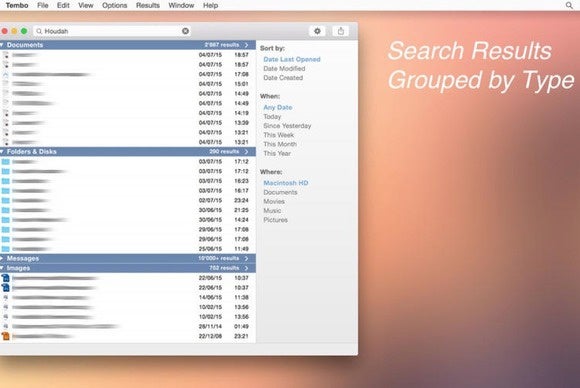Collapse the Folders & Disks group
580x388 pixels.
[x=2, y=152]
